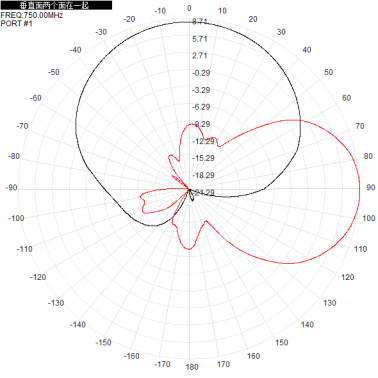Click the -170 degree angle label
The width and height of the screenshot is (378, 378).
tap(162, 364)
